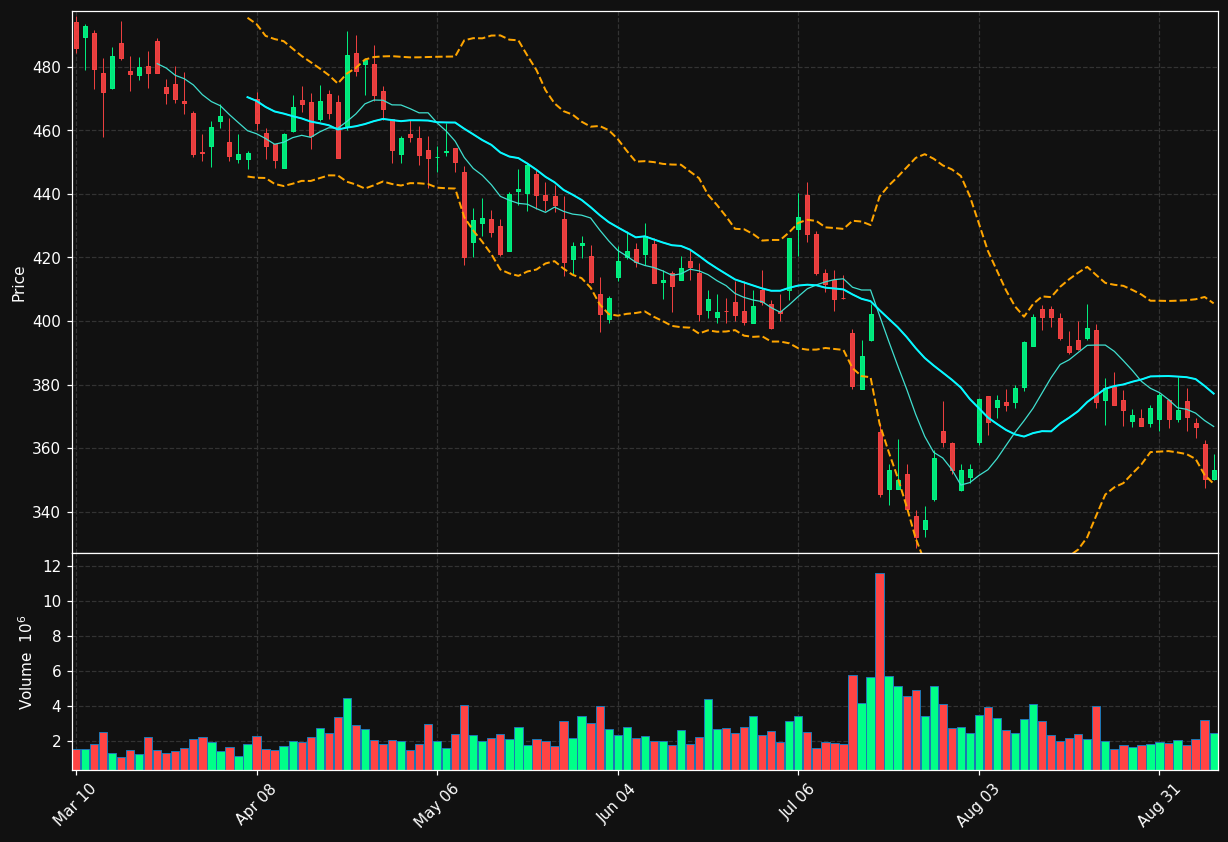
Task: Click the "Aug 03" date label
Action: [978, 805]
